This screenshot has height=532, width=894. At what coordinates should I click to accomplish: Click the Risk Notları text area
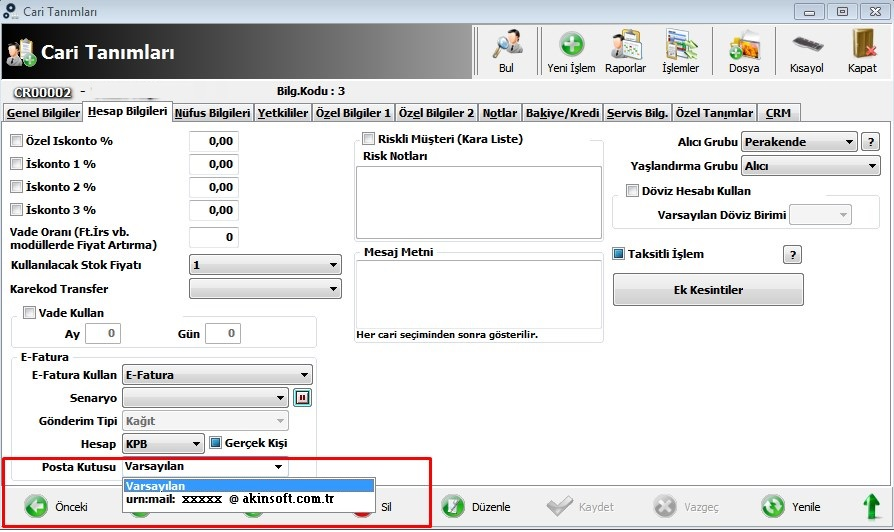[x=479, y=202]
